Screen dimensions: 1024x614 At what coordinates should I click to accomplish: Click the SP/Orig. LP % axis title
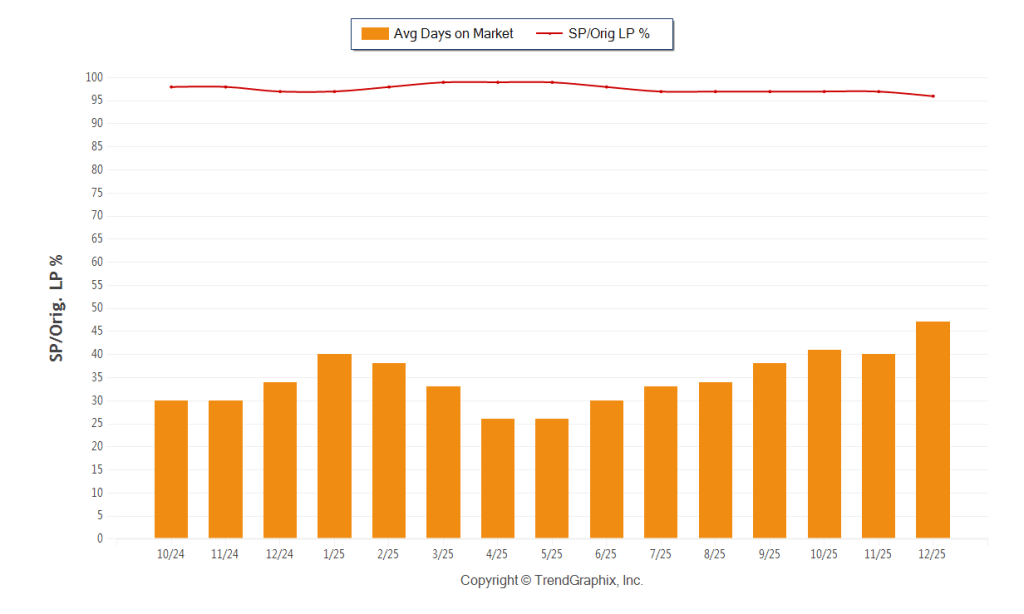point(56,308)
